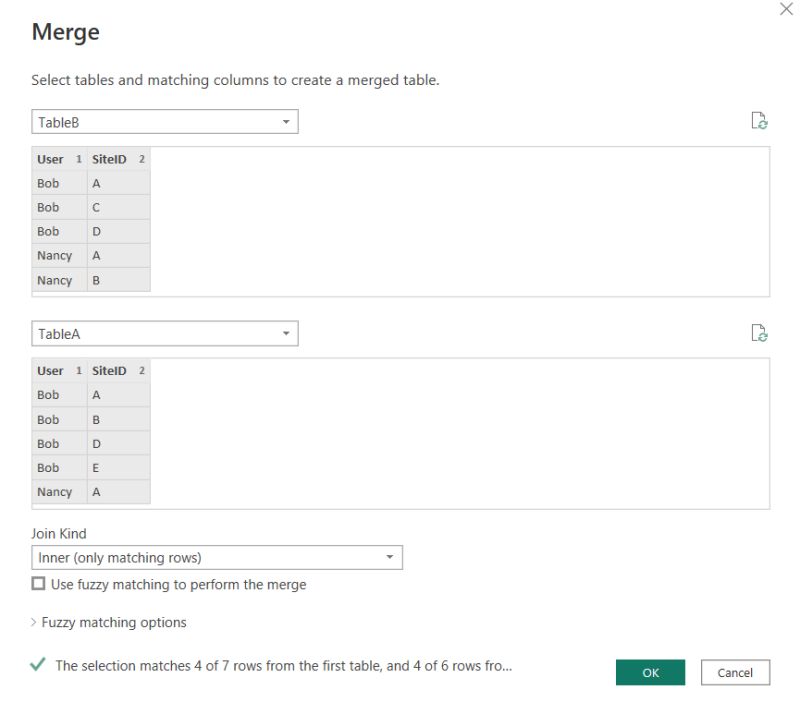The image size is (800, 714).
Task: Open the TableA table selector dropdown
Action: [288, 332]
